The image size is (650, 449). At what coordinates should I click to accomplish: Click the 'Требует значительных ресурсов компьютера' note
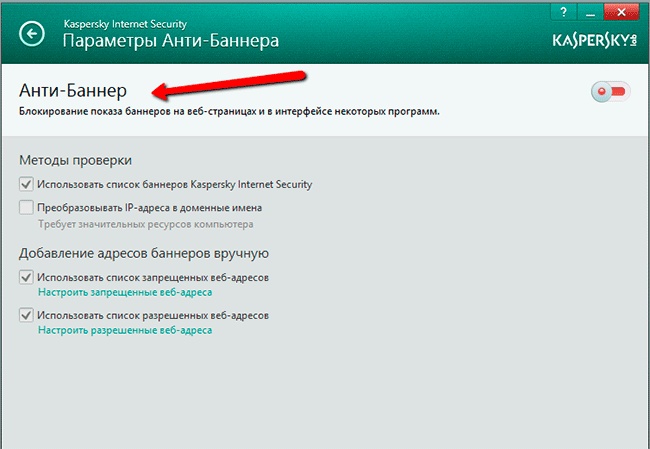click(x=146, y=224)
